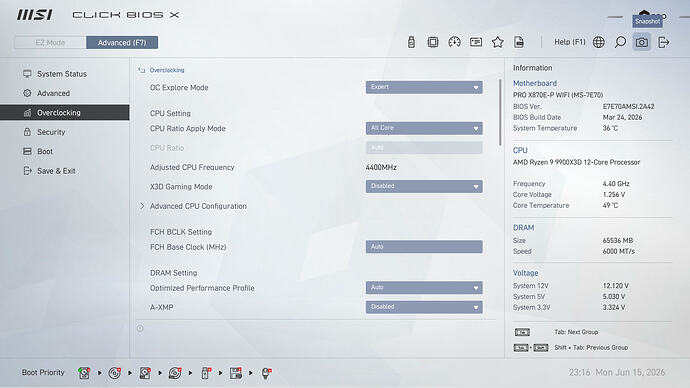
Task: Select Overclocking sidebar menu
Action: point(65,113)
